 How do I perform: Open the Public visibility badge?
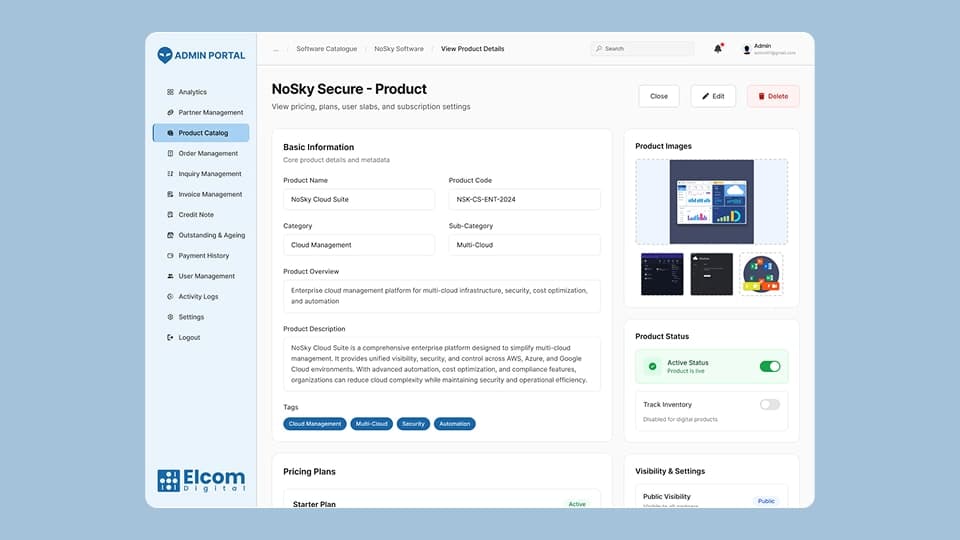765,501
